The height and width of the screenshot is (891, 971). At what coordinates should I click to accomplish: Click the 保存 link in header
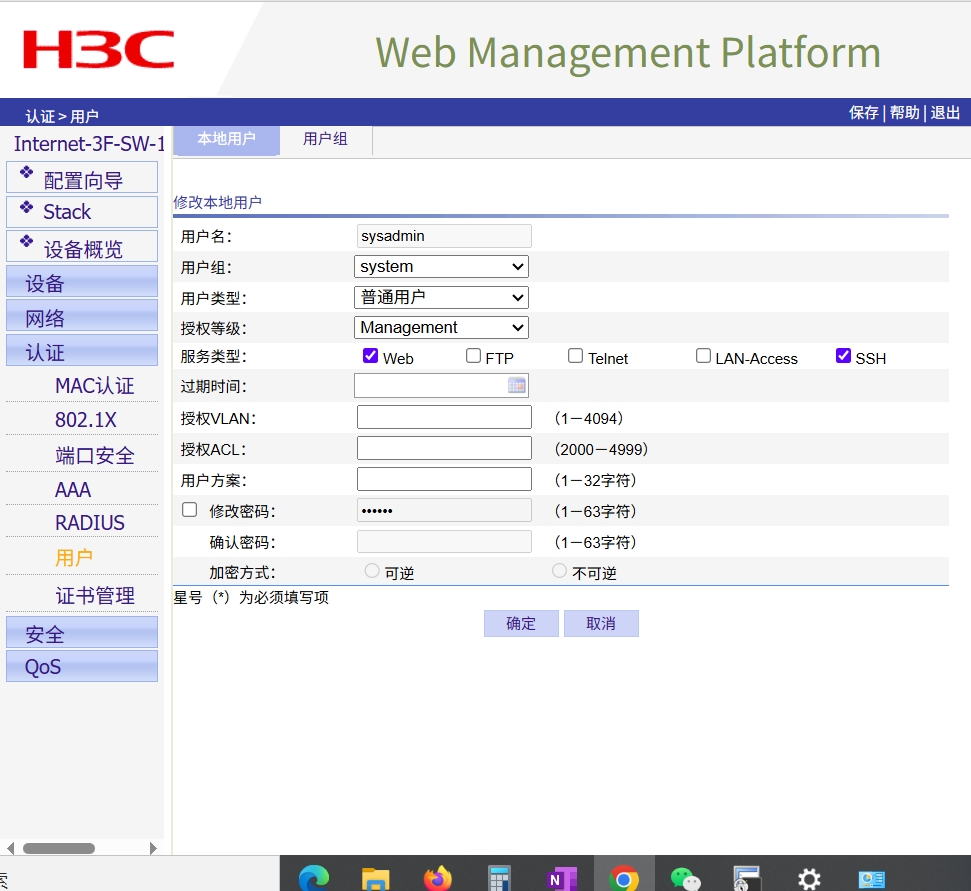864,113
